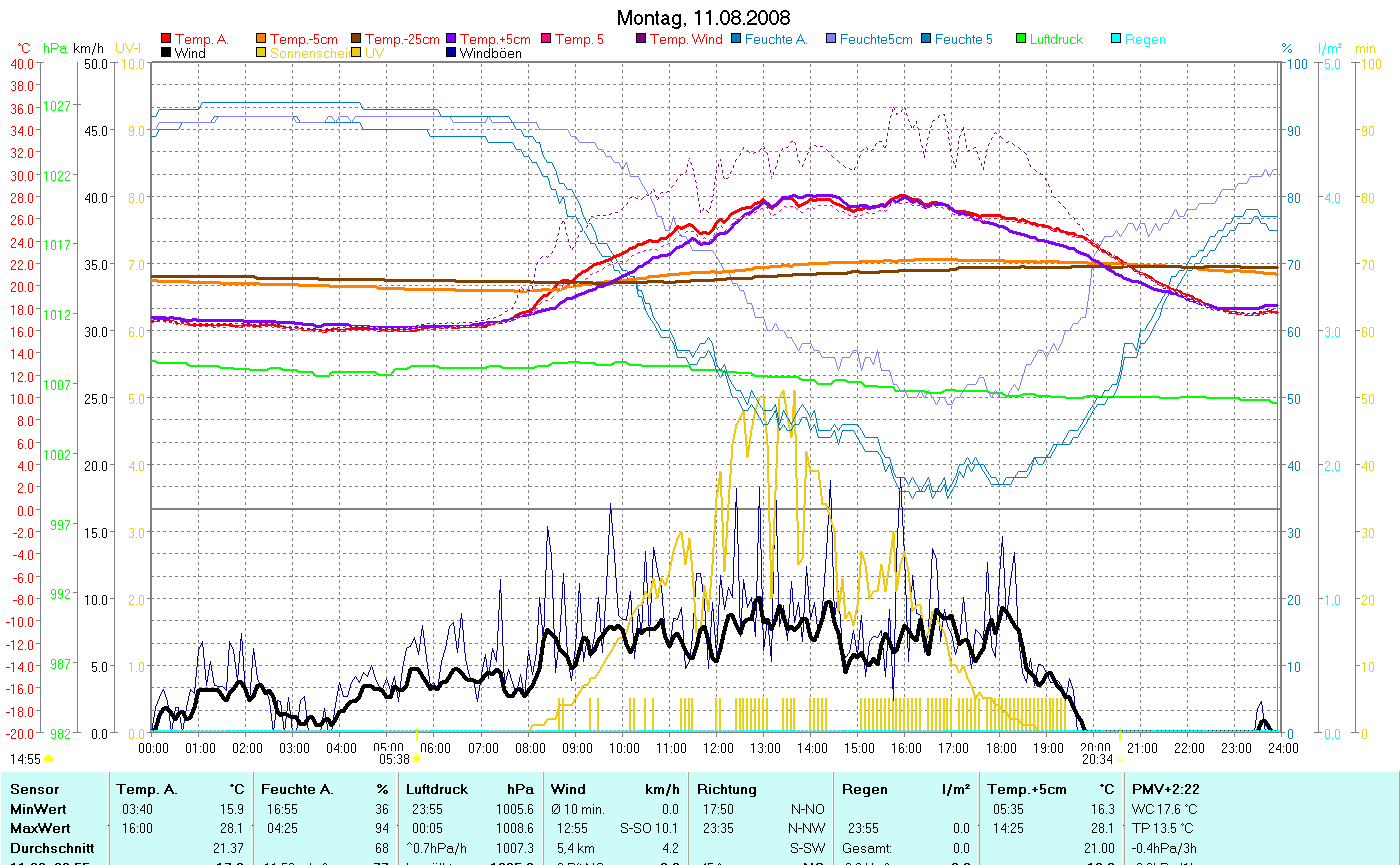Click the black Wind legend square
The image size is (1400, 865).
point(166,53)
